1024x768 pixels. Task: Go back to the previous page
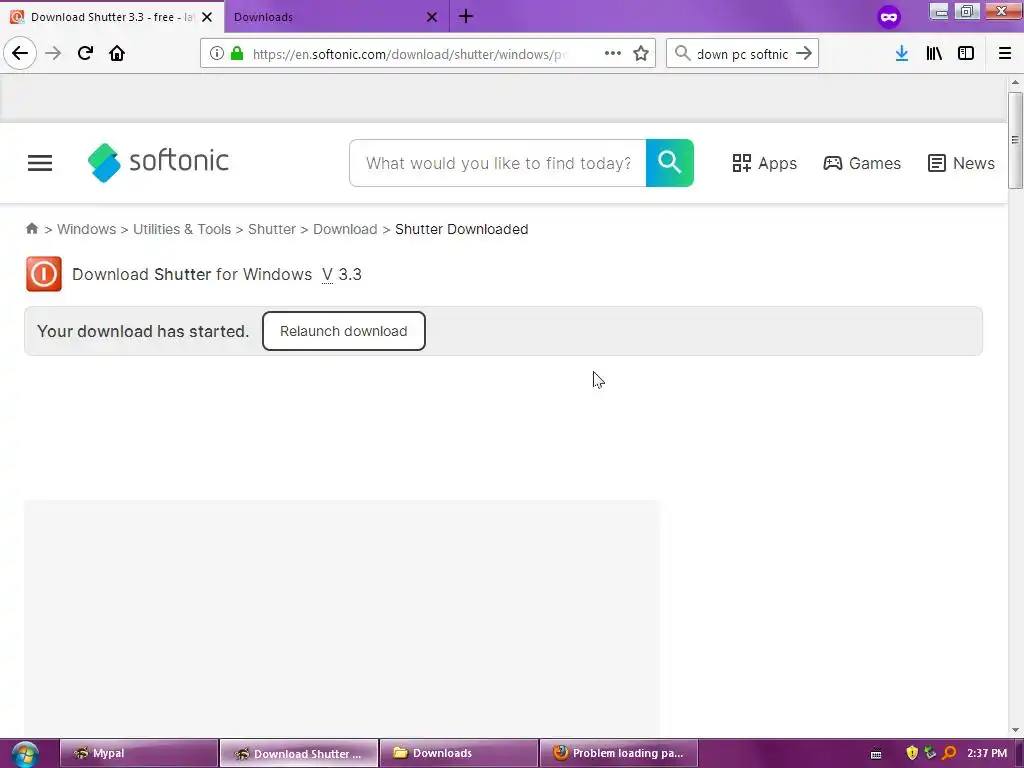pos(20,54)
